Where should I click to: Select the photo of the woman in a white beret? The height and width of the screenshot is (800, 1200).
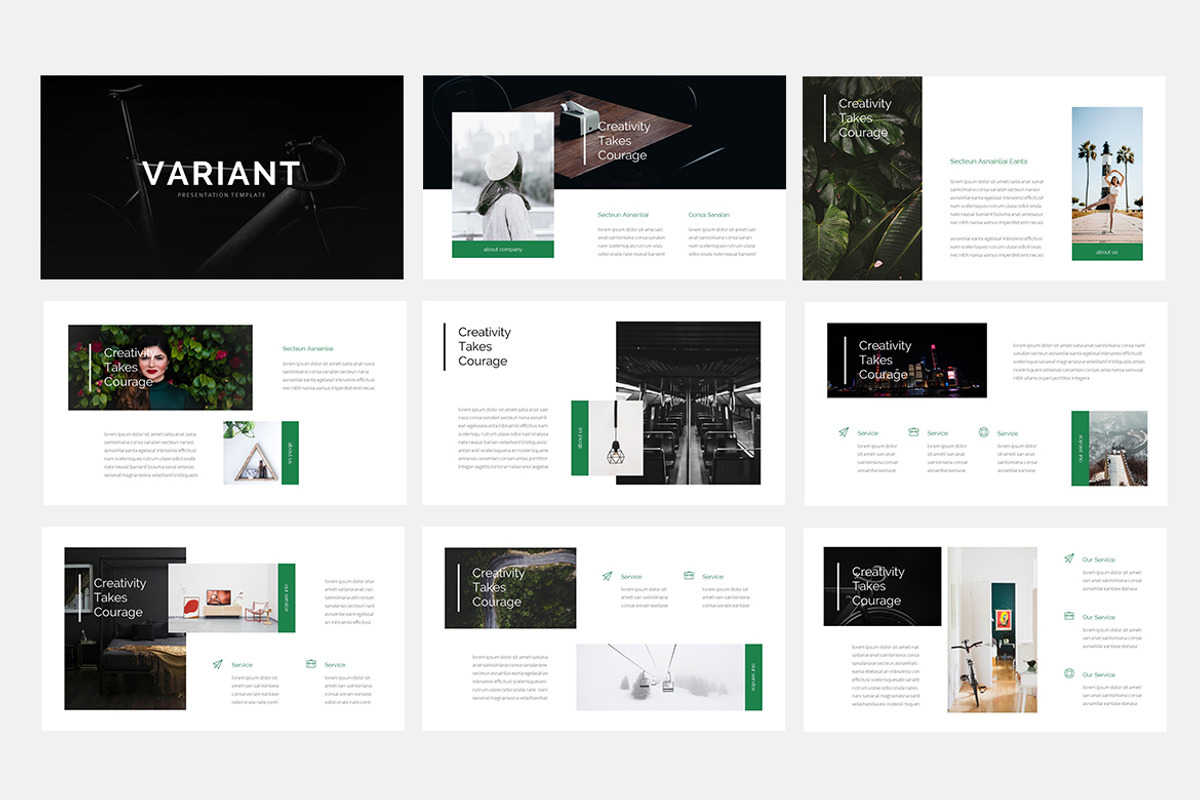(503, 176)
